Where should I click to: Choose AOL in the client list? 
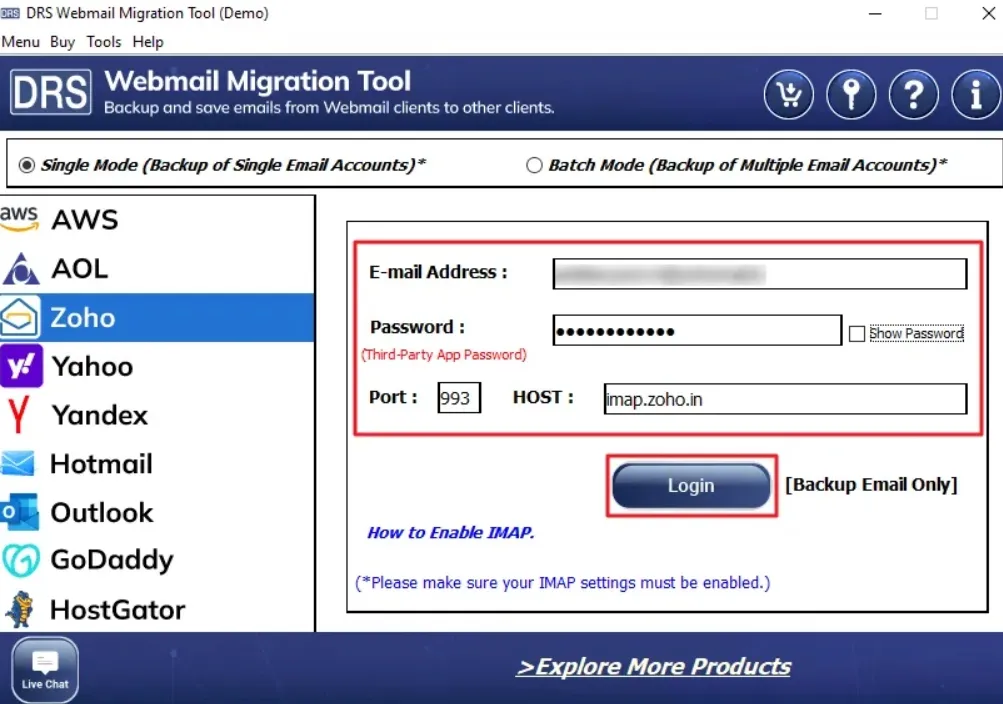pos(79,269)
